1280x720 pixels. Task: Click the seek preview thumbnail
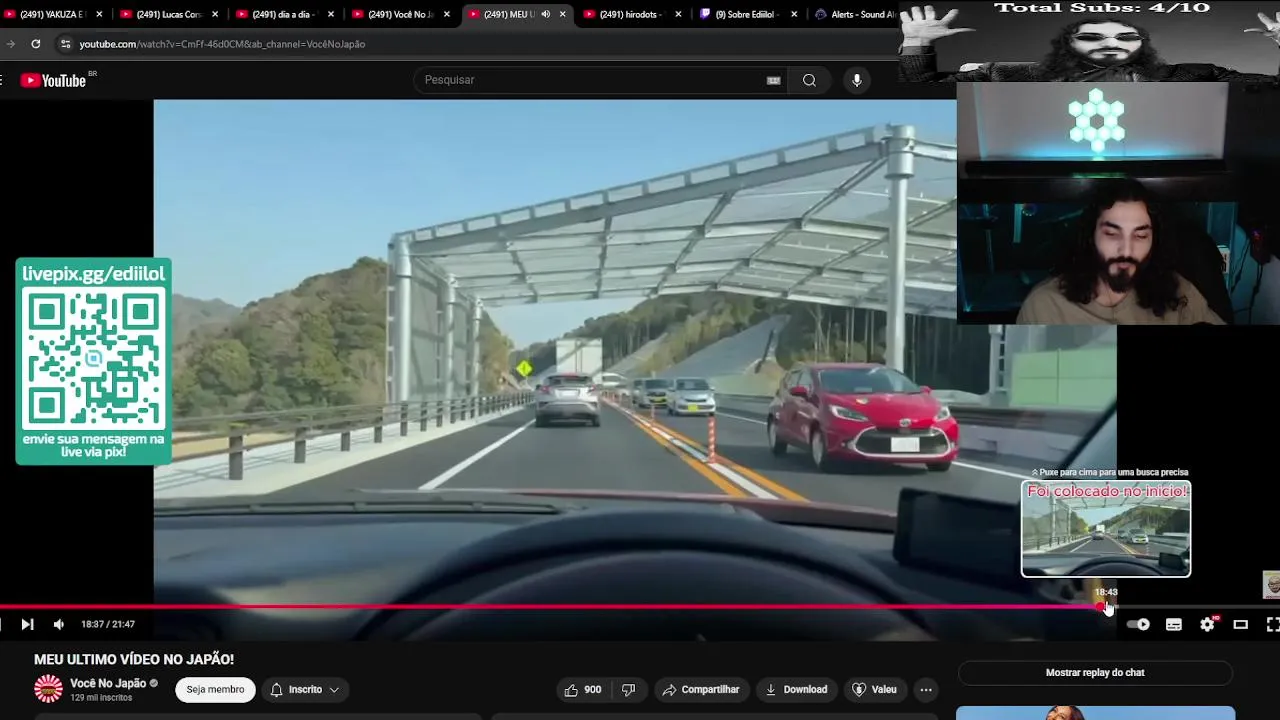click(x=1106, y=529)
